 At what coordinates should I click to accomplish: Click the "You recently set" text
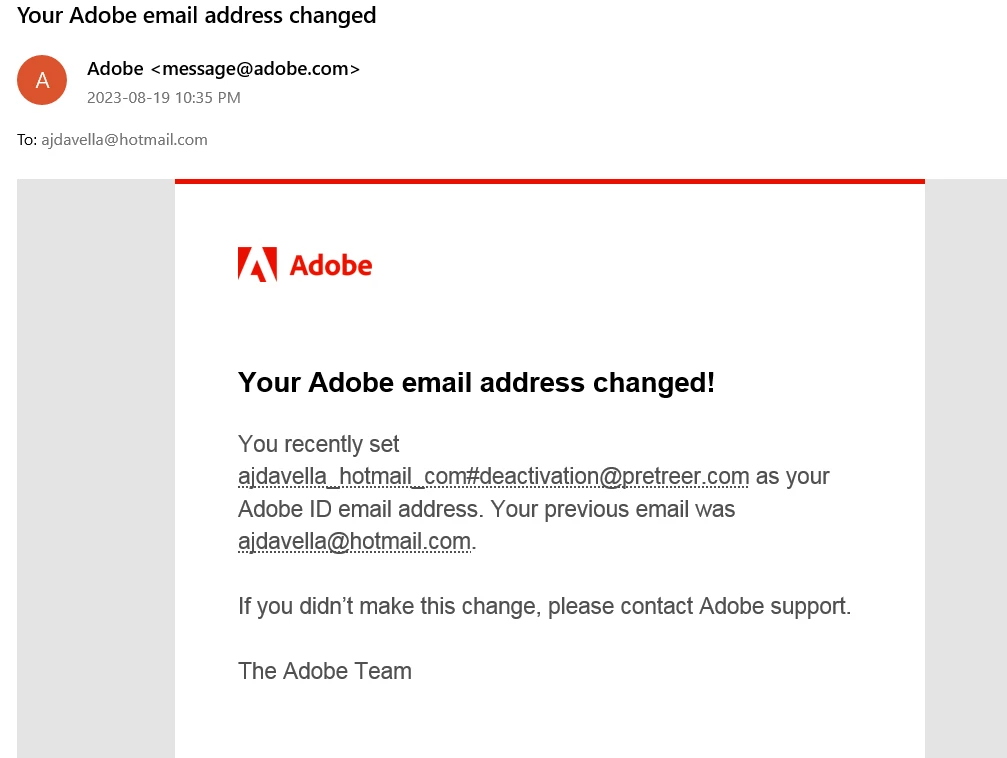319,444
